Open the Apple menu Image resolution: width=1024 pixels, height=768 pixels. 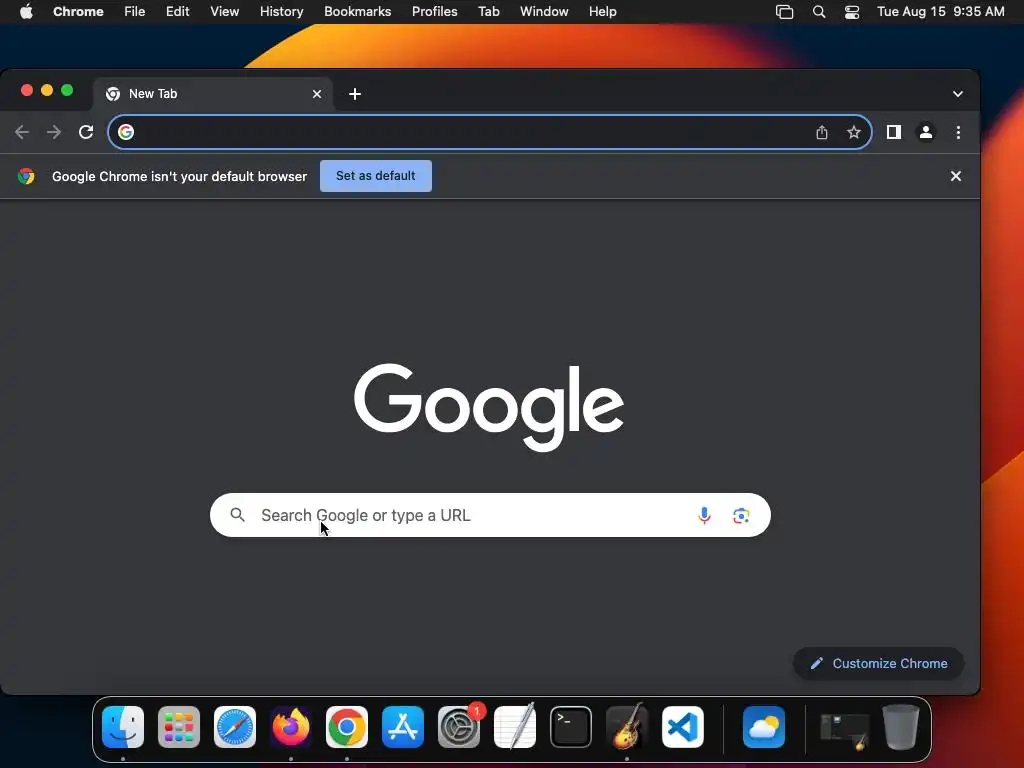click(x=26, y=12)
